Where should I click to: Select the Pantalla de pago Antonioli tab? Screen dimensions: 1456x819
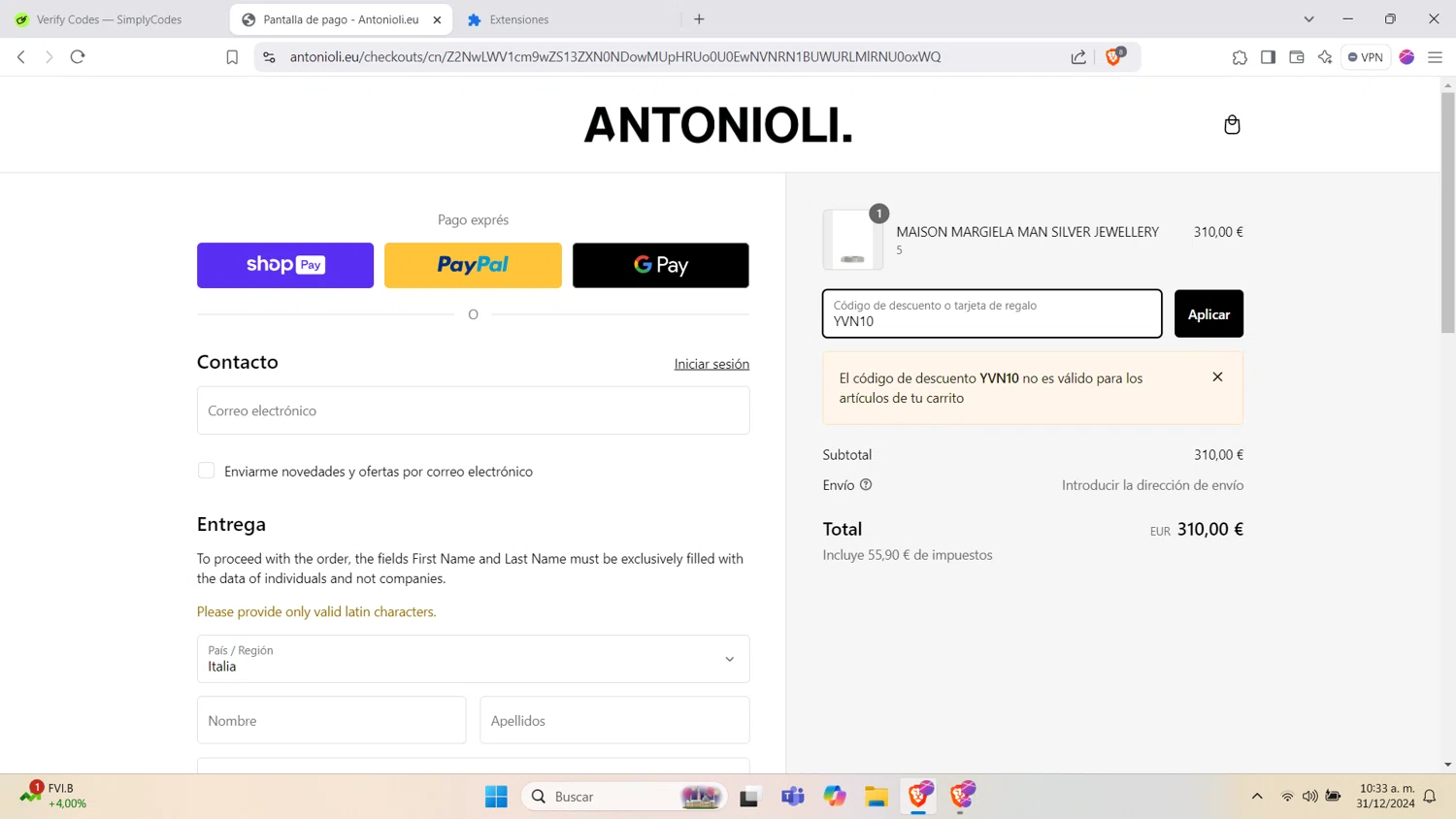(342, 19)
